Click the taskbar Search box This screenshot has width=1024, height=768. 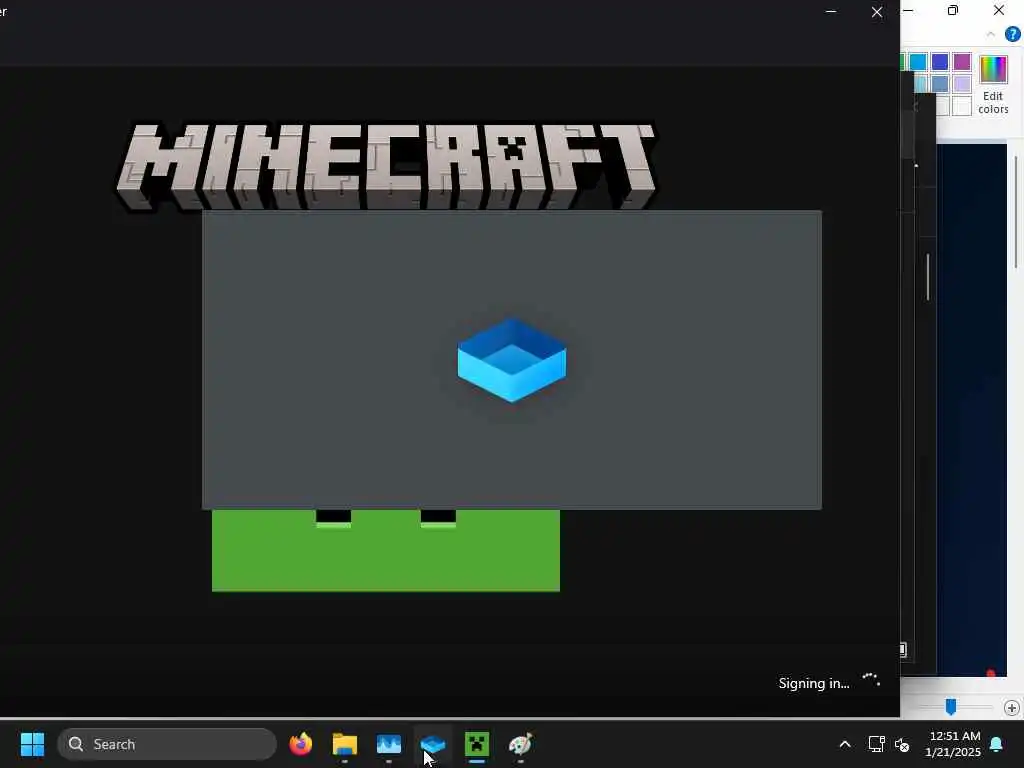167,744
